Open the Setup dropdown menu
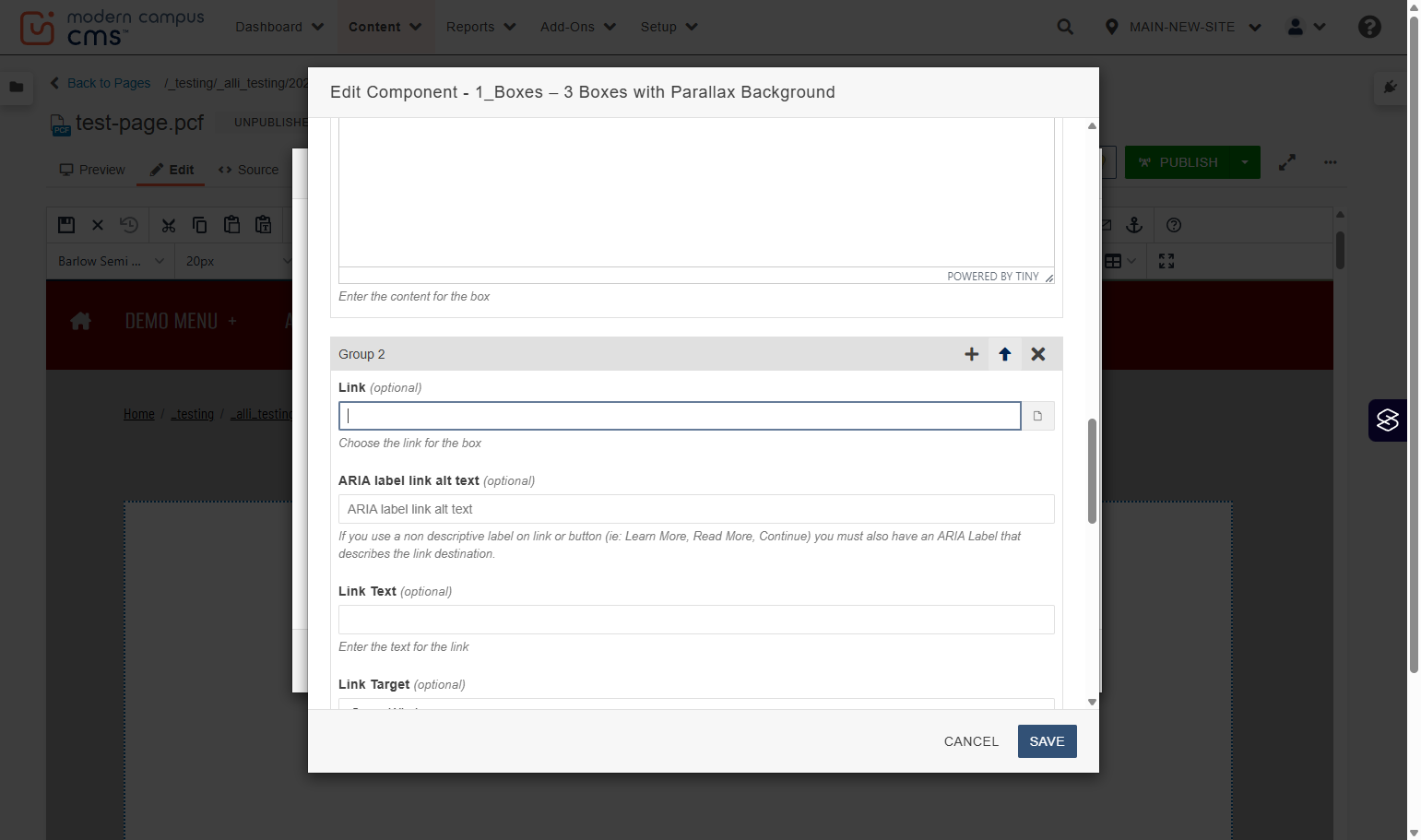The image size is (1421, 840). coord(669,27)
